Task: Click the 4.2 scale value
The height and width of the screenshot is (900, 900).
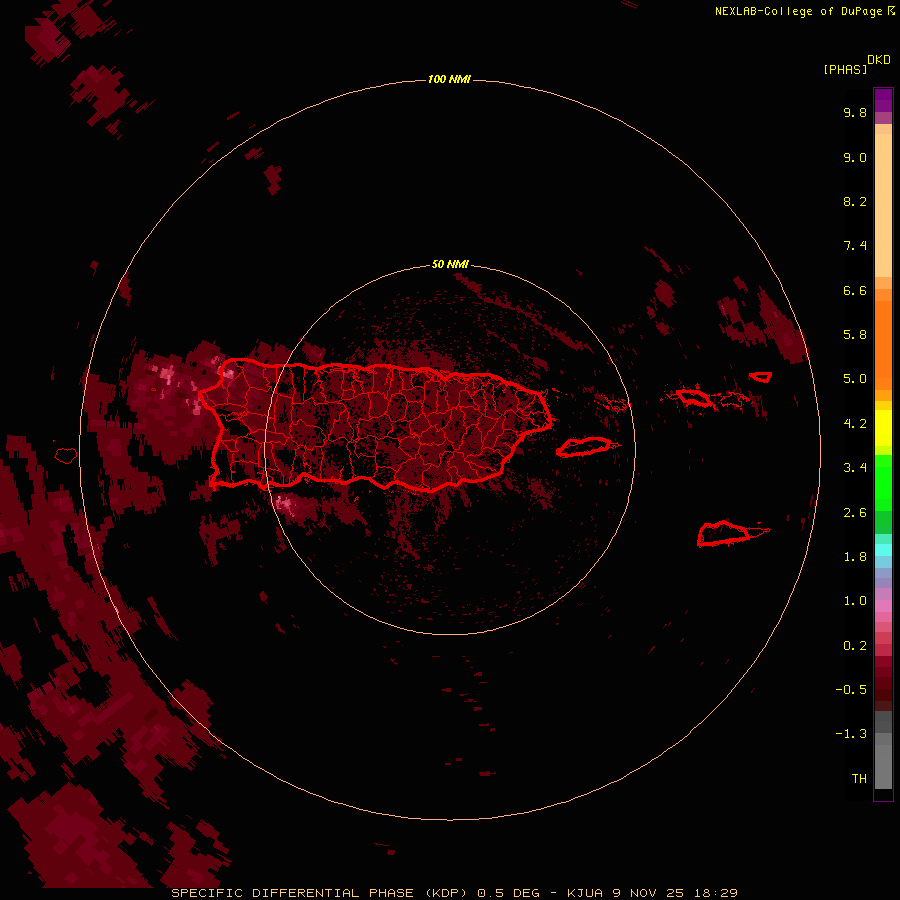Action: (855, 424)
